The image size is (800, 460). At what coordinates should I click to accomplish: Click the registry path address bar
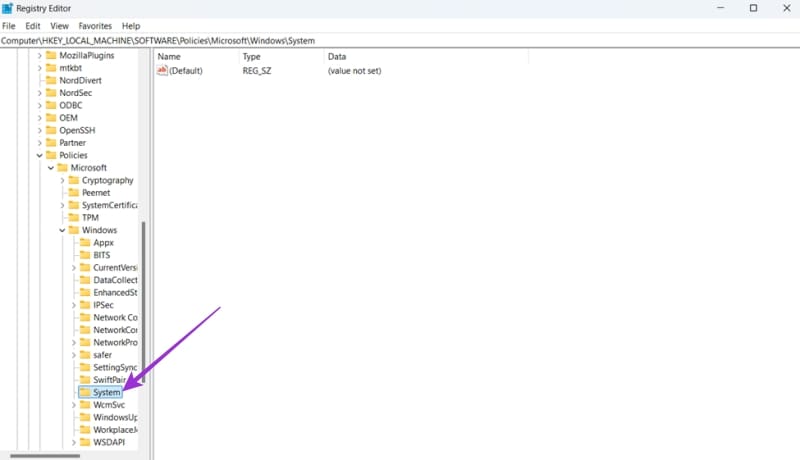(x=400, y=40)
